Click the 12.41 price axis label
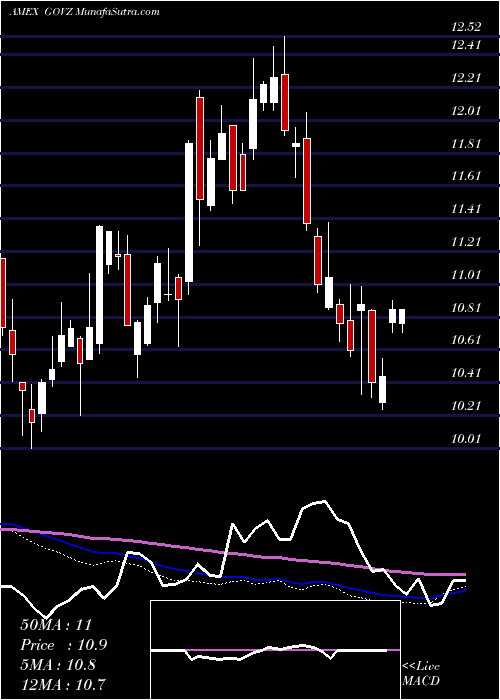The image size is (500, 700). 466,45
